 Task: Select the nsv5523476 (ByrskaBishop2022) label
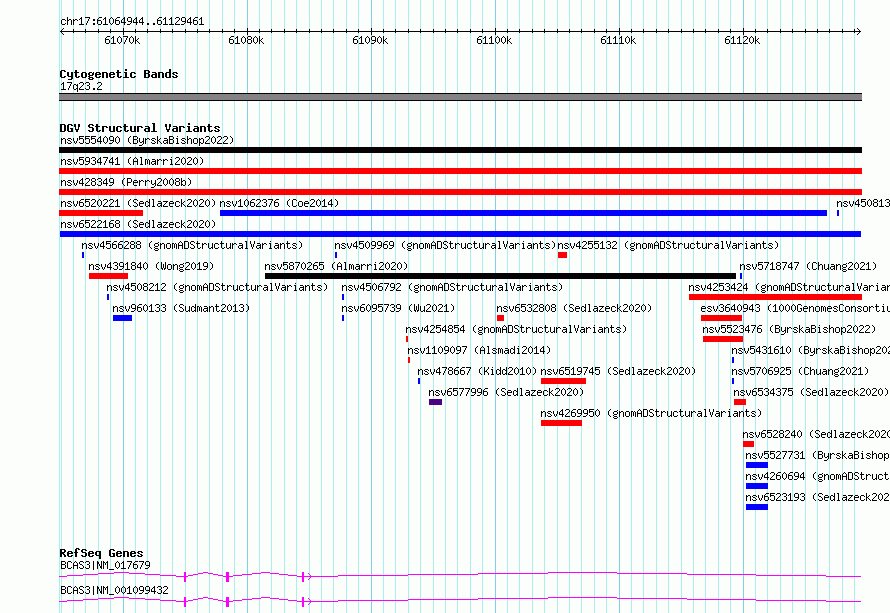click(x=789, y=329)
